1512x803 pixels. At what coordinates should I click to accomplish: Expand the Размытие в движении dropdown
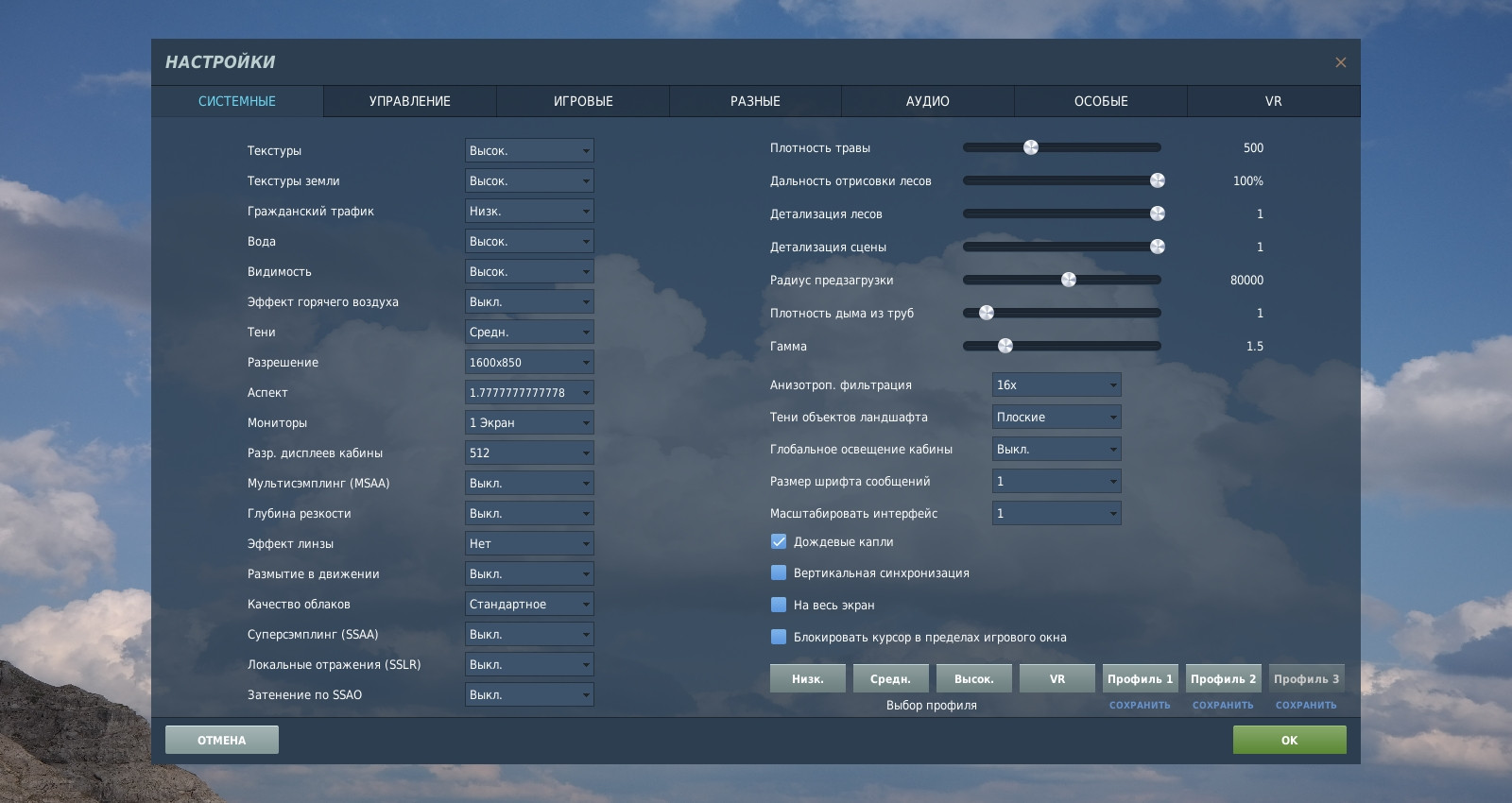529,573
